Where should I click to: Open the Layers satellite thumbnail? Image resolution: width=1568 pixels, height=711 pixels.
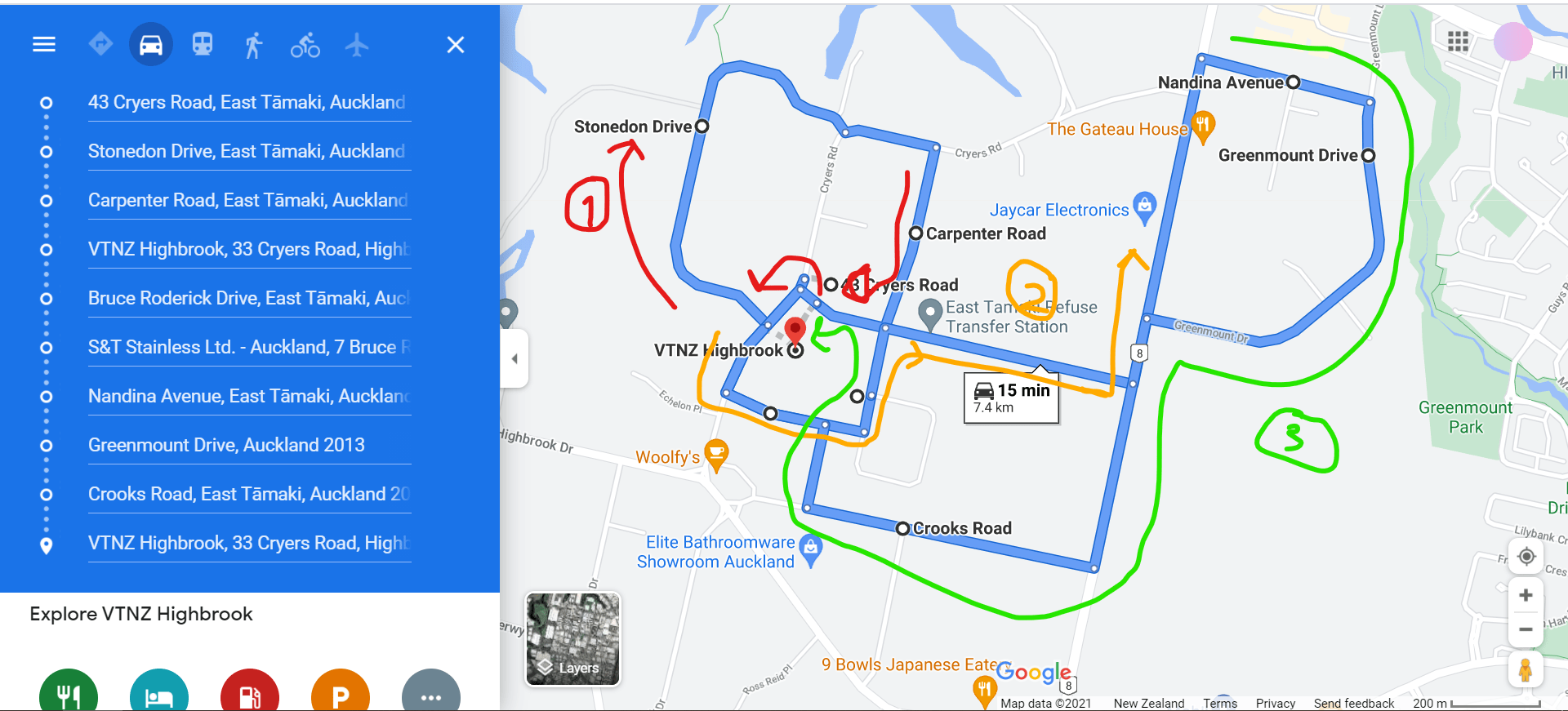coord(572,639)
